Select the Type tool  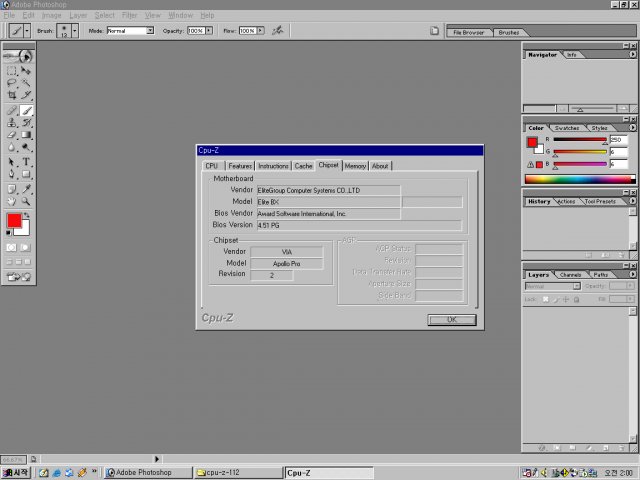(26, 162)
